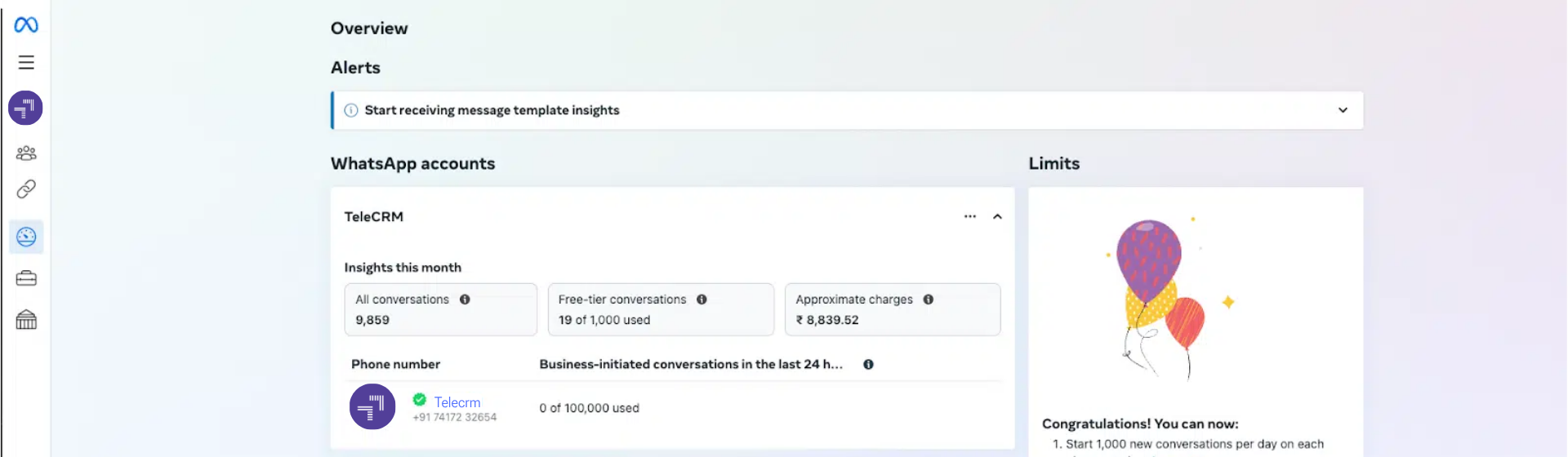
Task: Expand the message template insights alert
Action: click(x=1343, y=110)
